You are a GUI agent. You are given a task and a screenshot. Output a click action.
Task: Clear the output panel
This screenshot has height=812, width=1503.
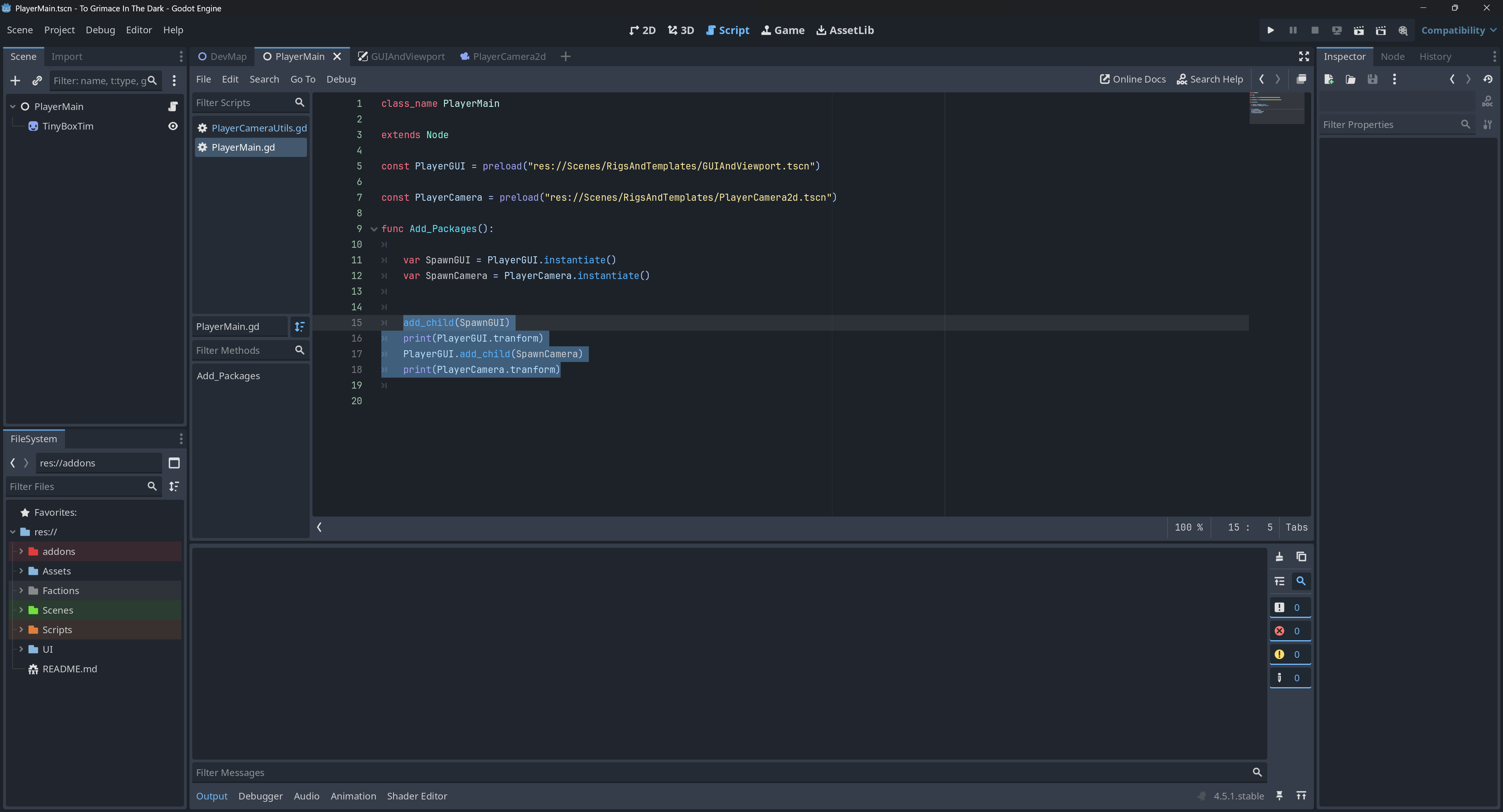[x=1279, y=556]
